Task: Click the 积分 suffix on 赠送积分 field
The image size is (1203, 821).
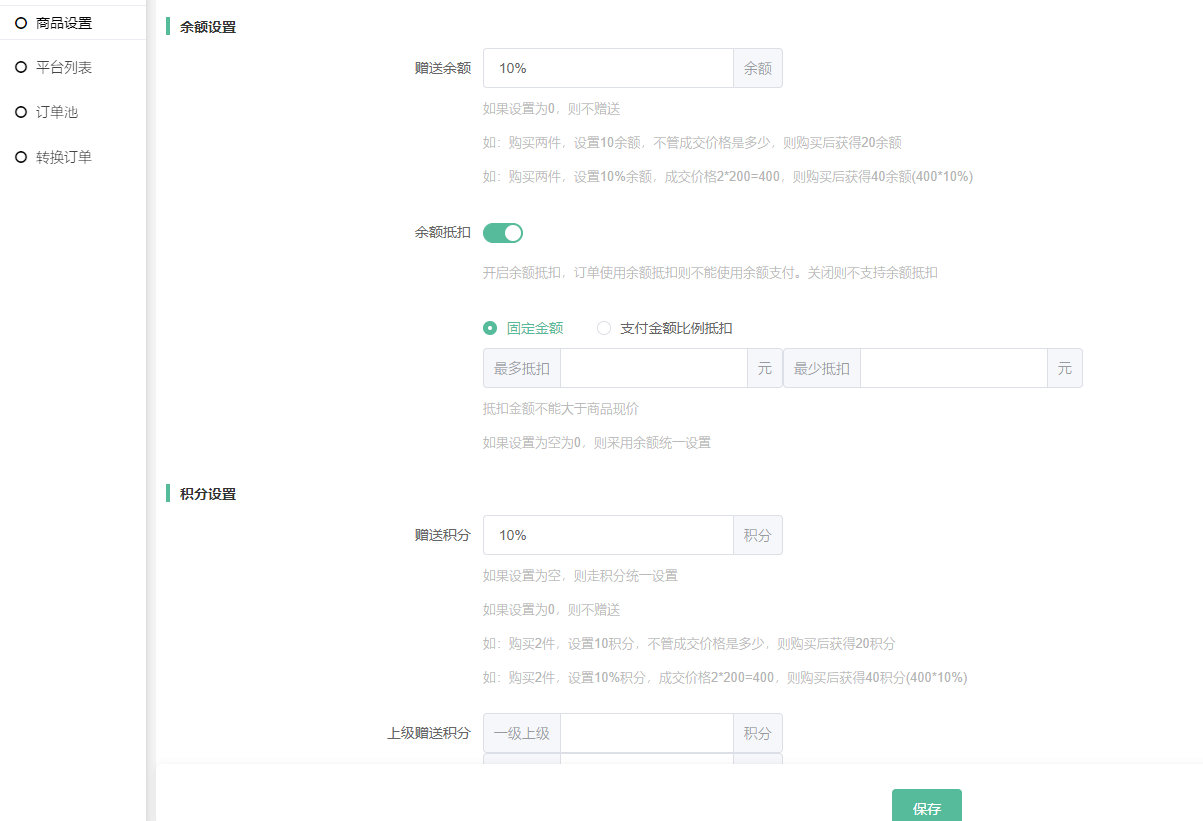Action: pos(758,535)
